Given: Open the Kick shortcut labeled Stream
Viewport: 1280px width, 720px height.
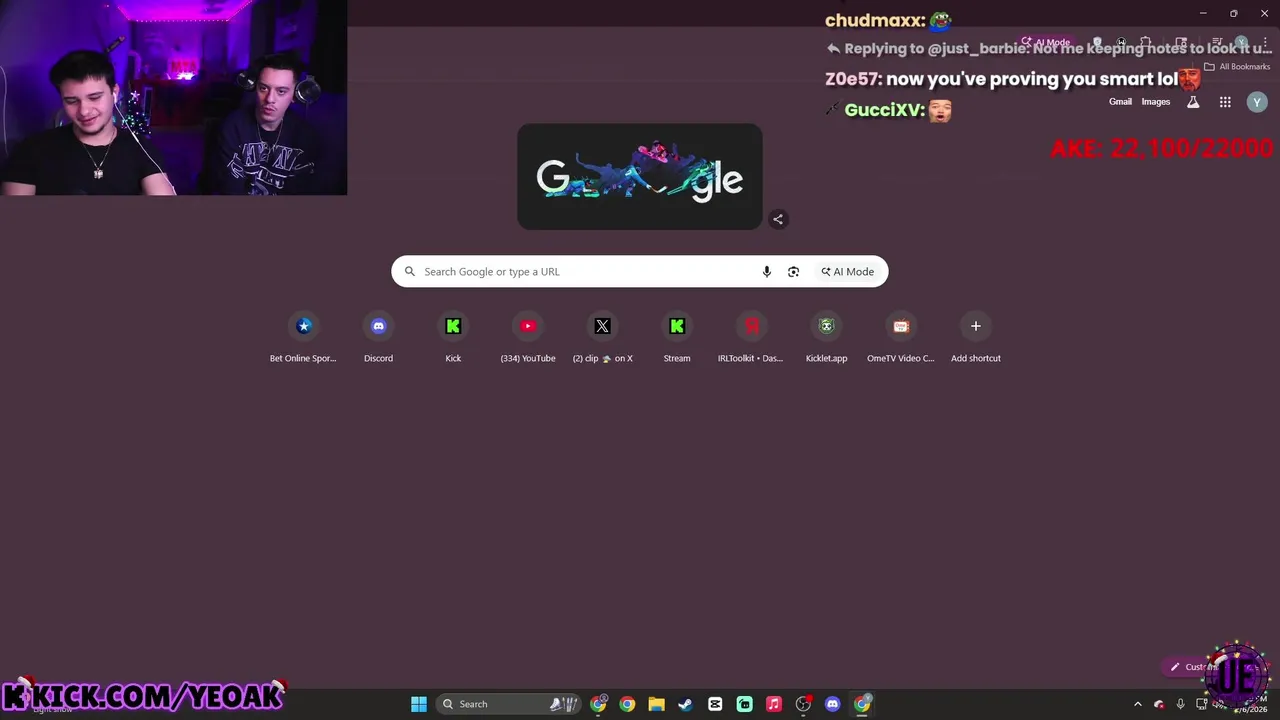Looking at the screenshot, I should 677,338.
